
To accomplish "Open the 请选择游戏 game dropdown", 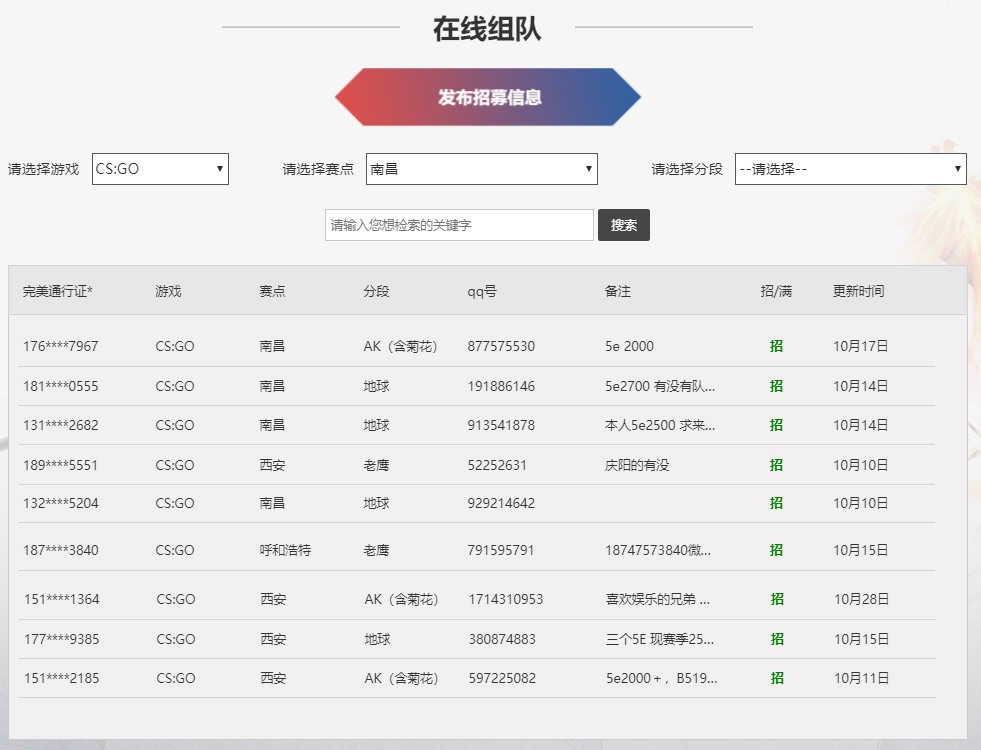I will 158,168.
